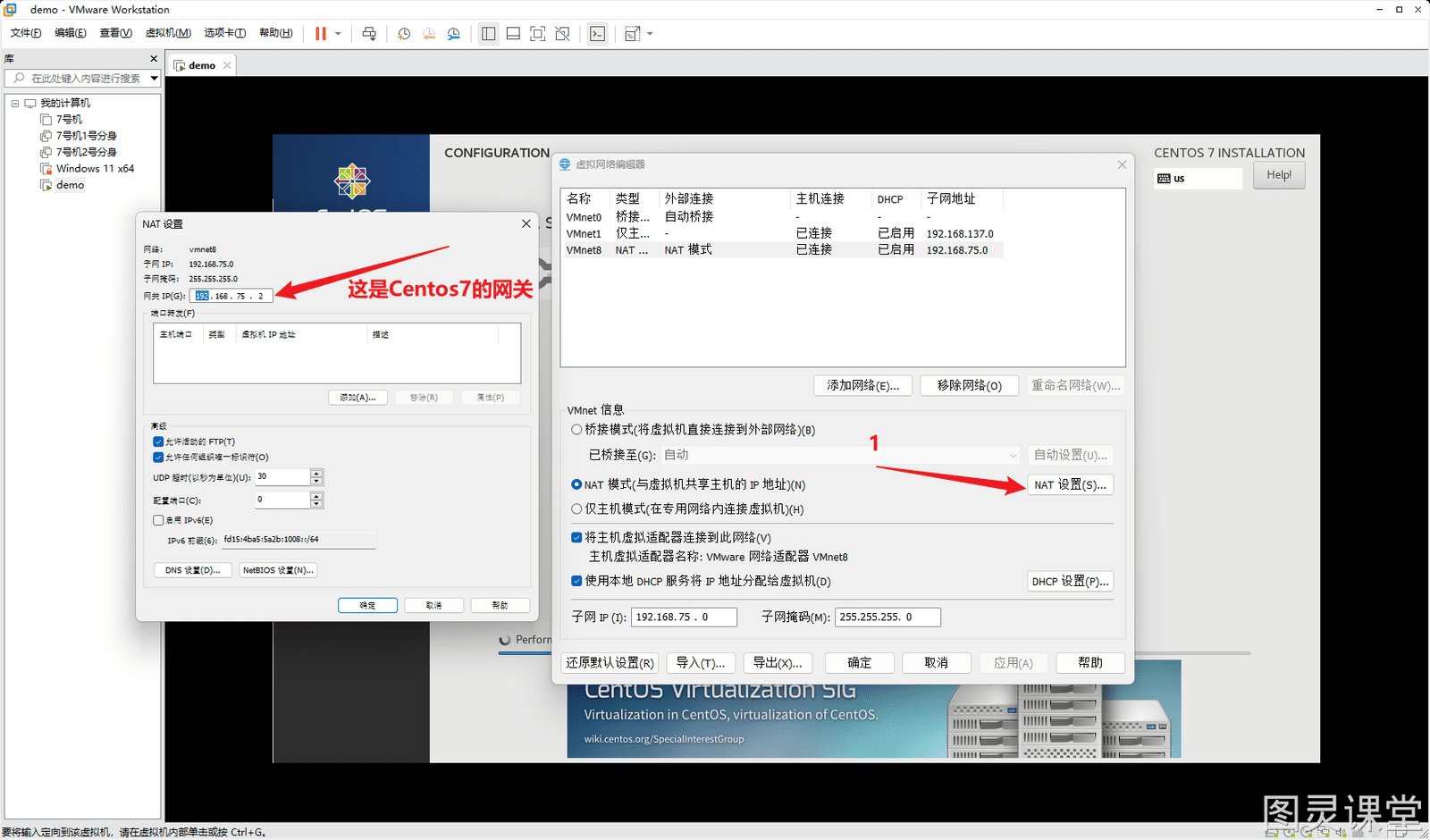Image resolution: width=1430 pixels, height=840 pixels.
Task: Open the stretch display options dropdown arrow
Action: coord(650,34)
